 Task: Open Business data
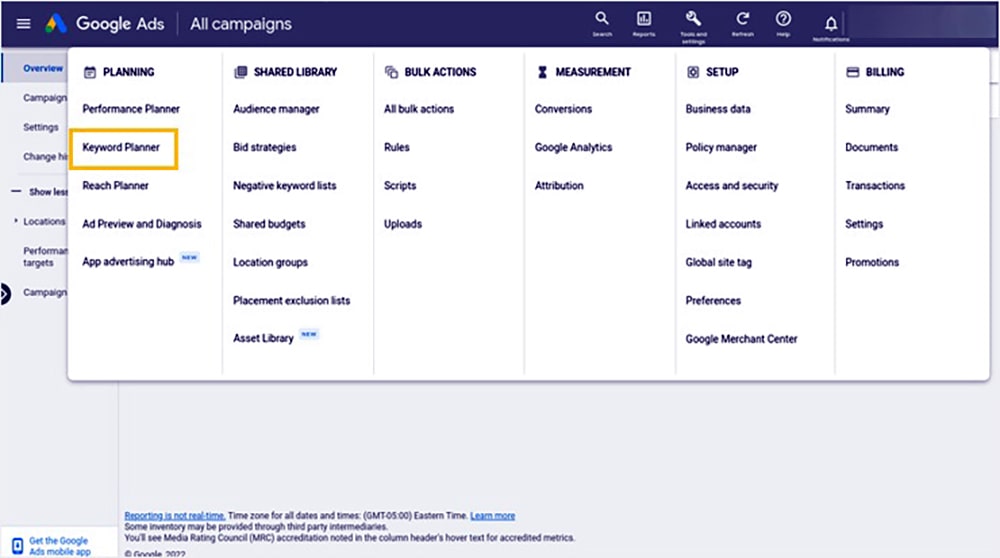[x=718, y=109]
